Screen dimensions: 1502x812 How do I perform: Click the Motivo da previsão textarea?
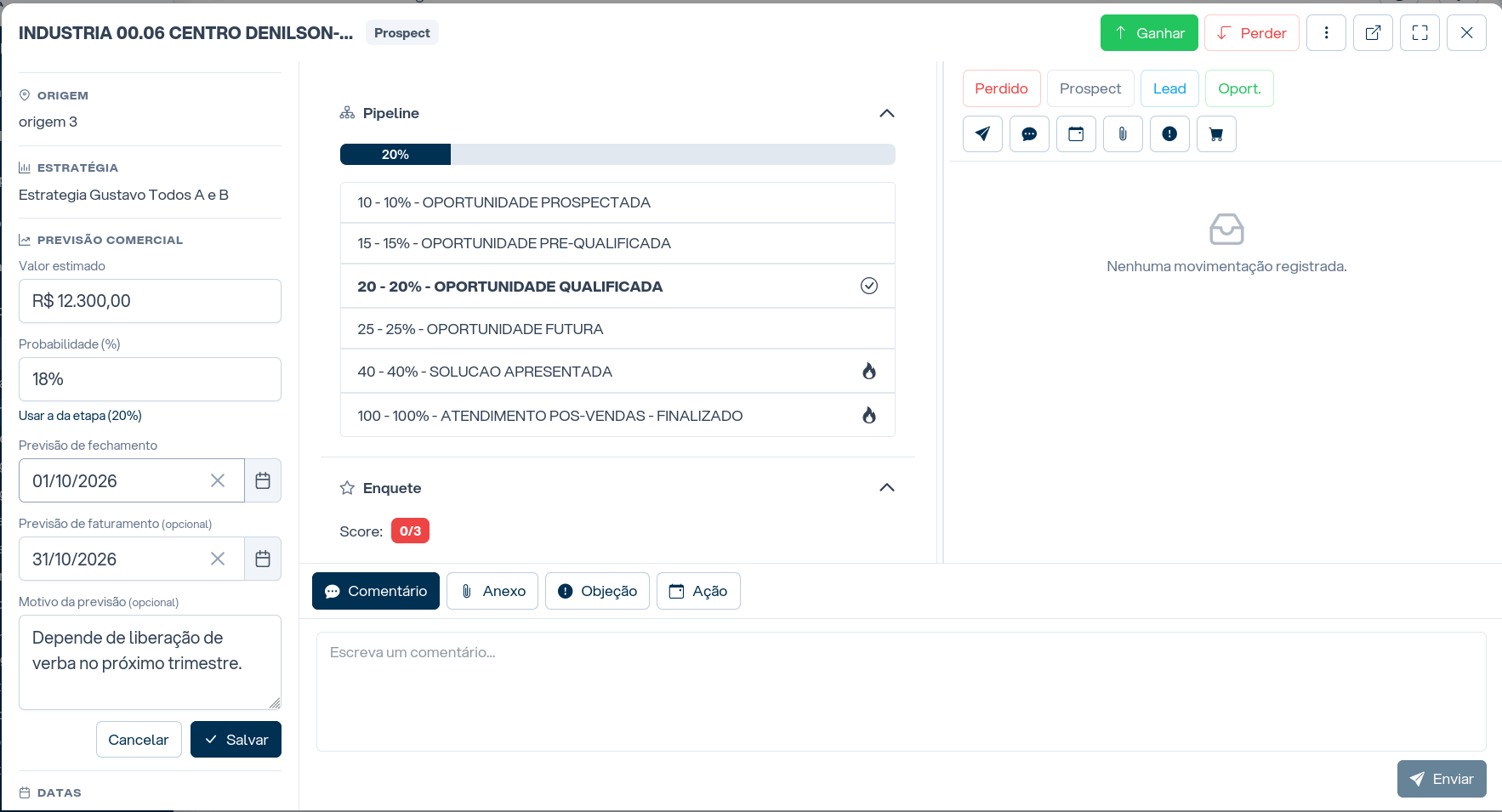pos(150,662)
